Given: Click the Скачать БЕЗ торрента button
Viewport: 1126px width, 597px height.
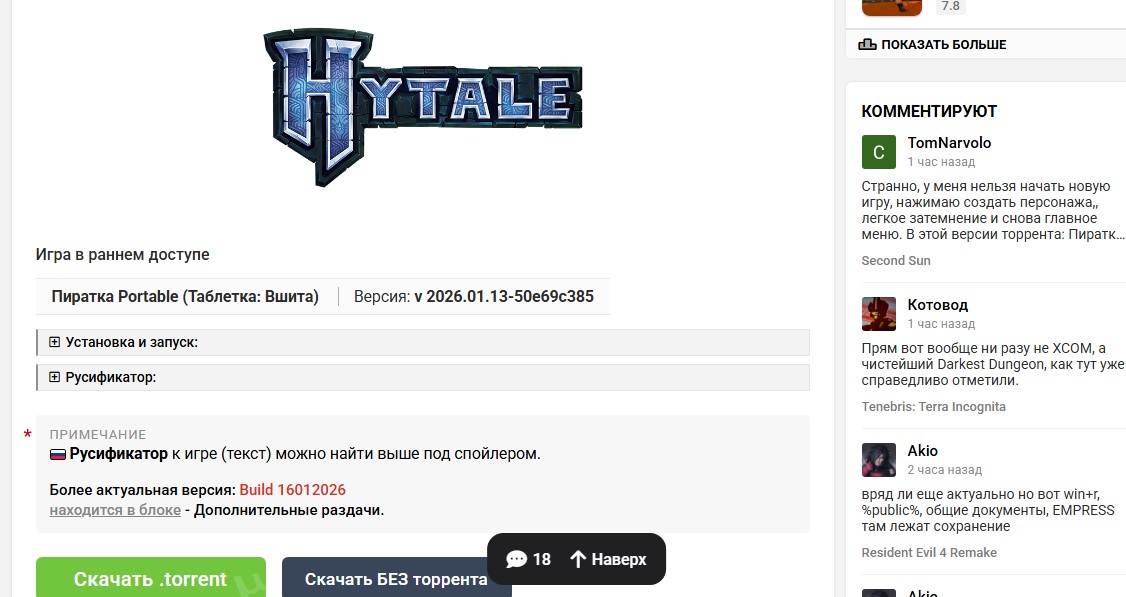Looking at the screenshot, I should 396,577.
